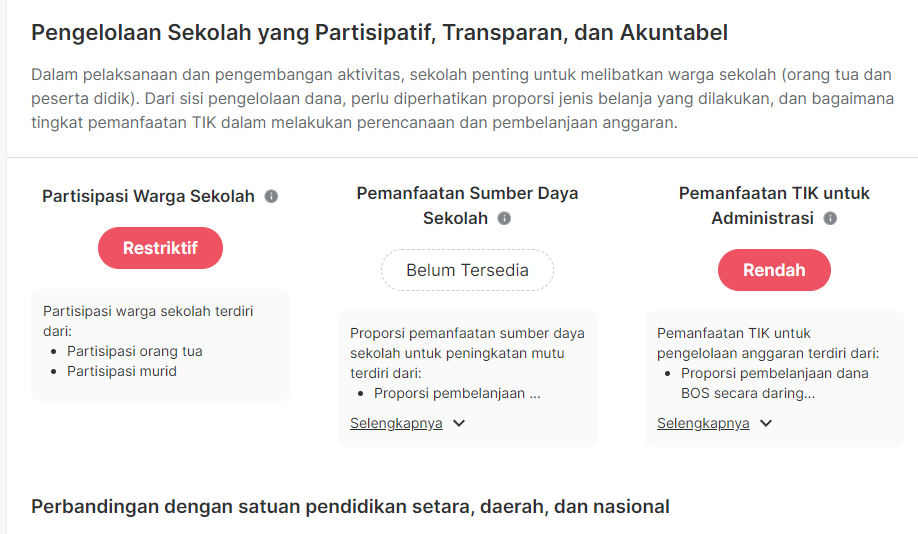Screen dimensions: 918x534
Task: Select the Partisipasi Warga Sekolah card title
Action: coord(148,196)
